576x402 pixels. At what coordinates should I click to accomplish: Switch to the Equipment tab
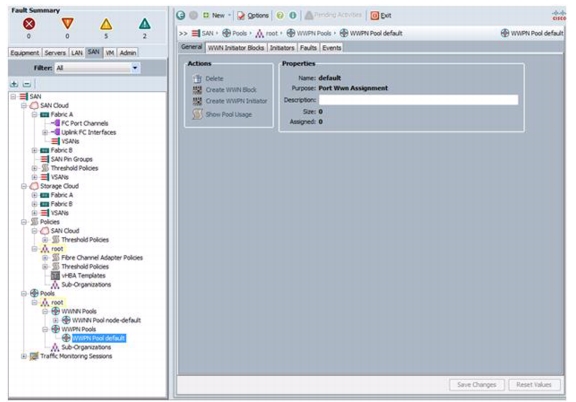[x=25, y=53]
